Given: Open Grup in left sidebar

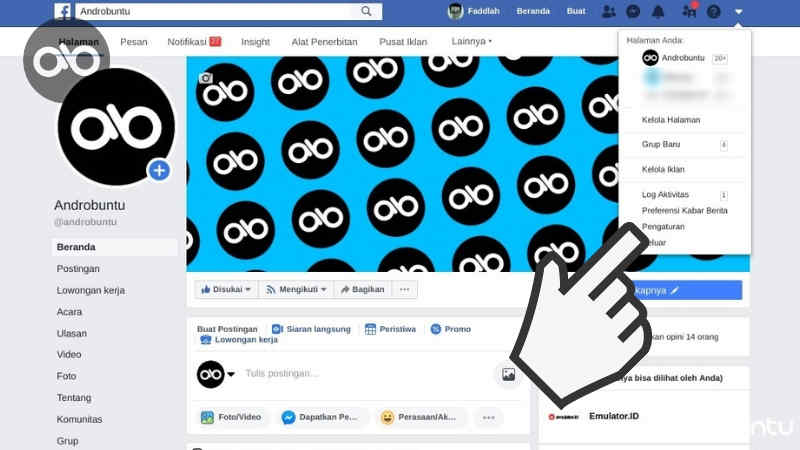Looking at the screenshot, I should [67, 441].
